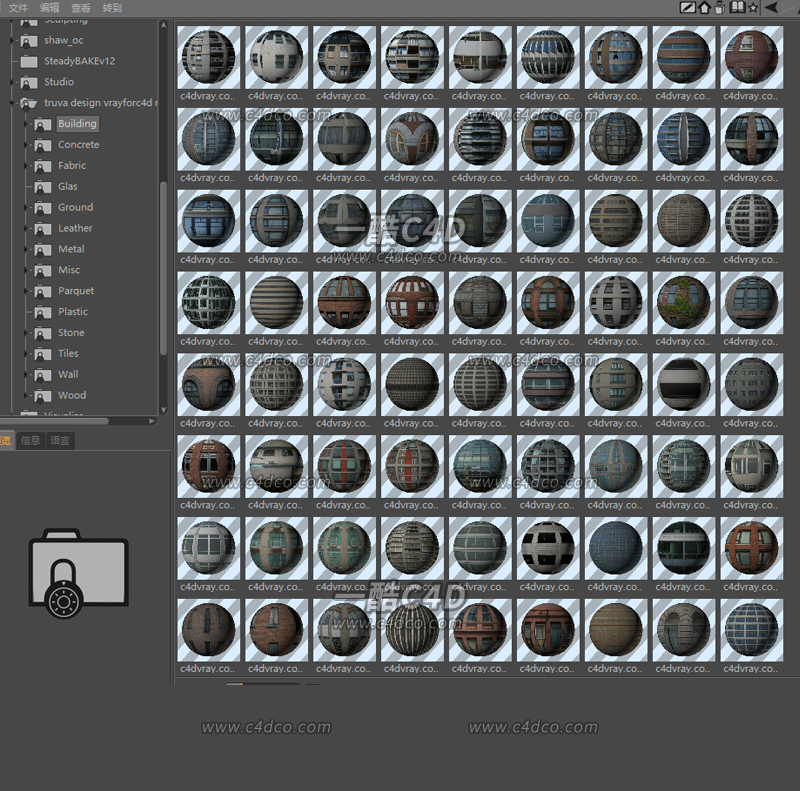
Task: Switch to the 信息 tab
Action: pyautogui.click(x=31, y=440)
